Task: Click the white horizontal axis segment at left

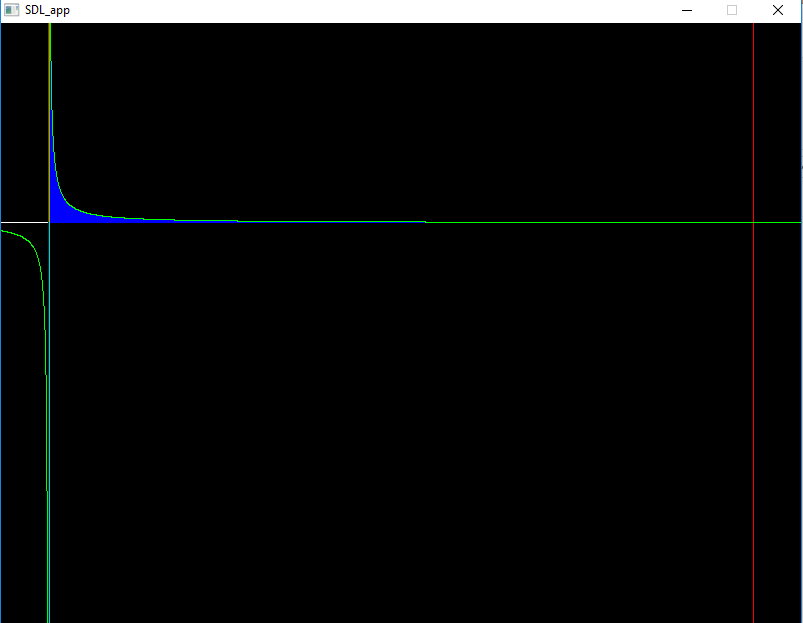Action: coord(24,222)
